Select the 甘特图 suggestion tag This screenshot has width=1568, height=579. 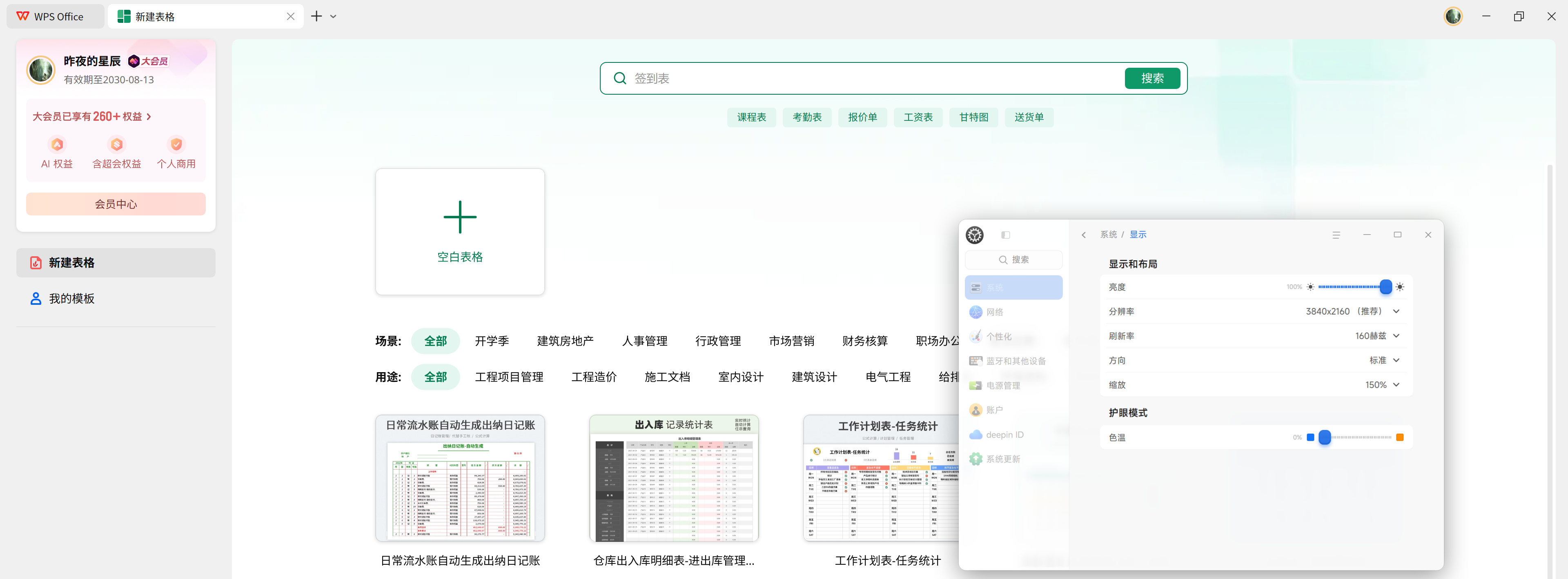tap(973, 118)
